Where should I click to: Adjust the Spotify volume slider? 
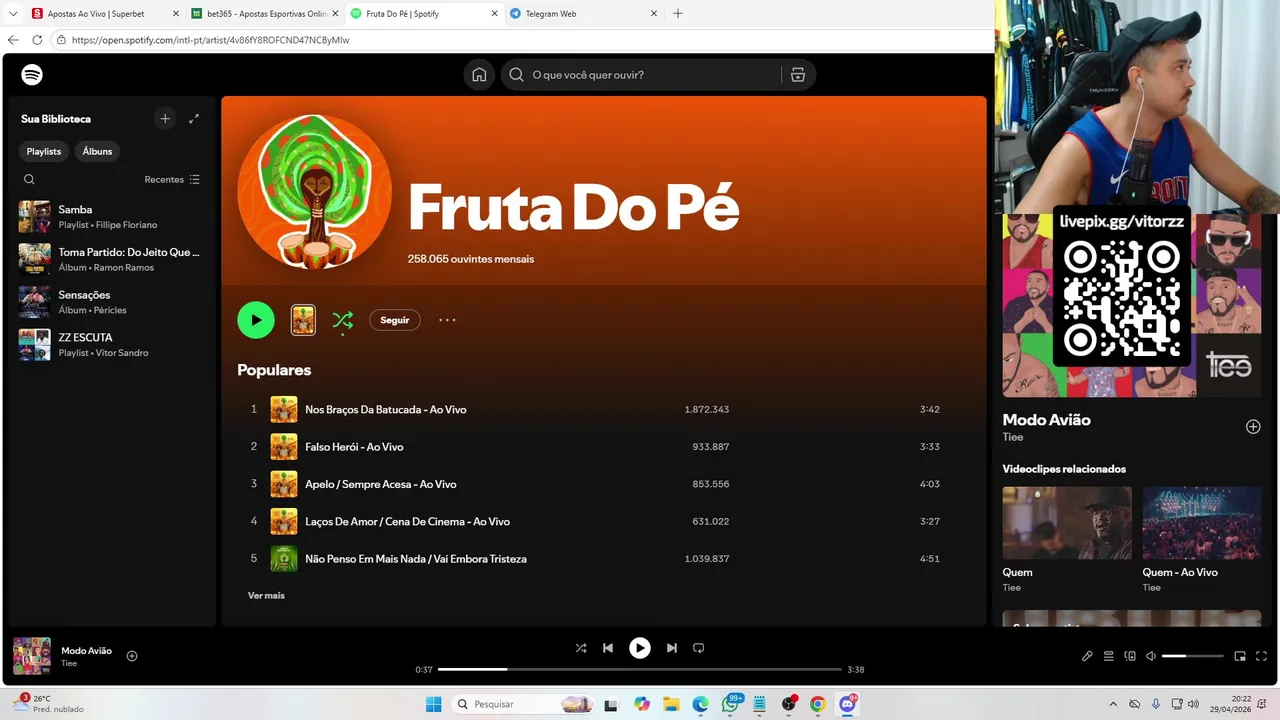1193,656
